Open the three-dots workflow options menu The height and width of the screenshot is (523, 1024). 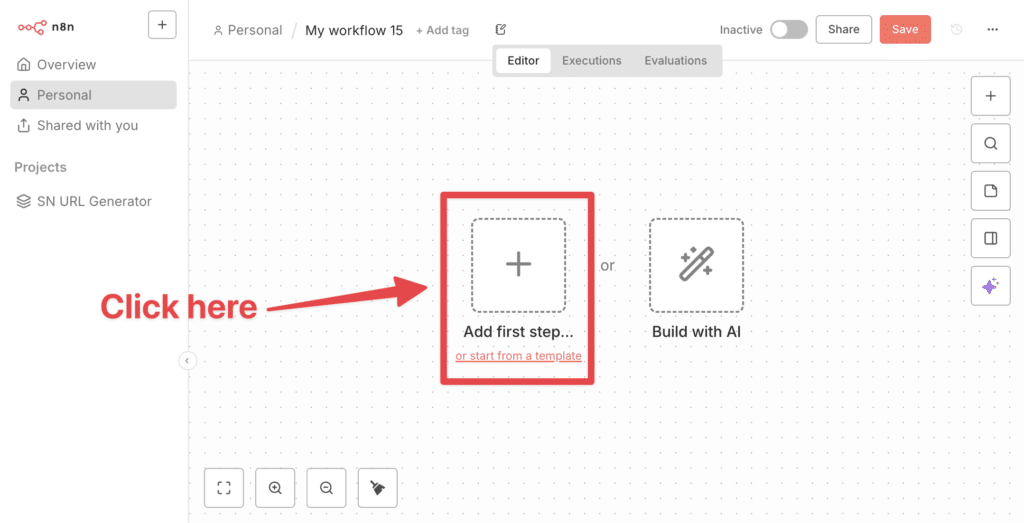click(x=992, y=30)
